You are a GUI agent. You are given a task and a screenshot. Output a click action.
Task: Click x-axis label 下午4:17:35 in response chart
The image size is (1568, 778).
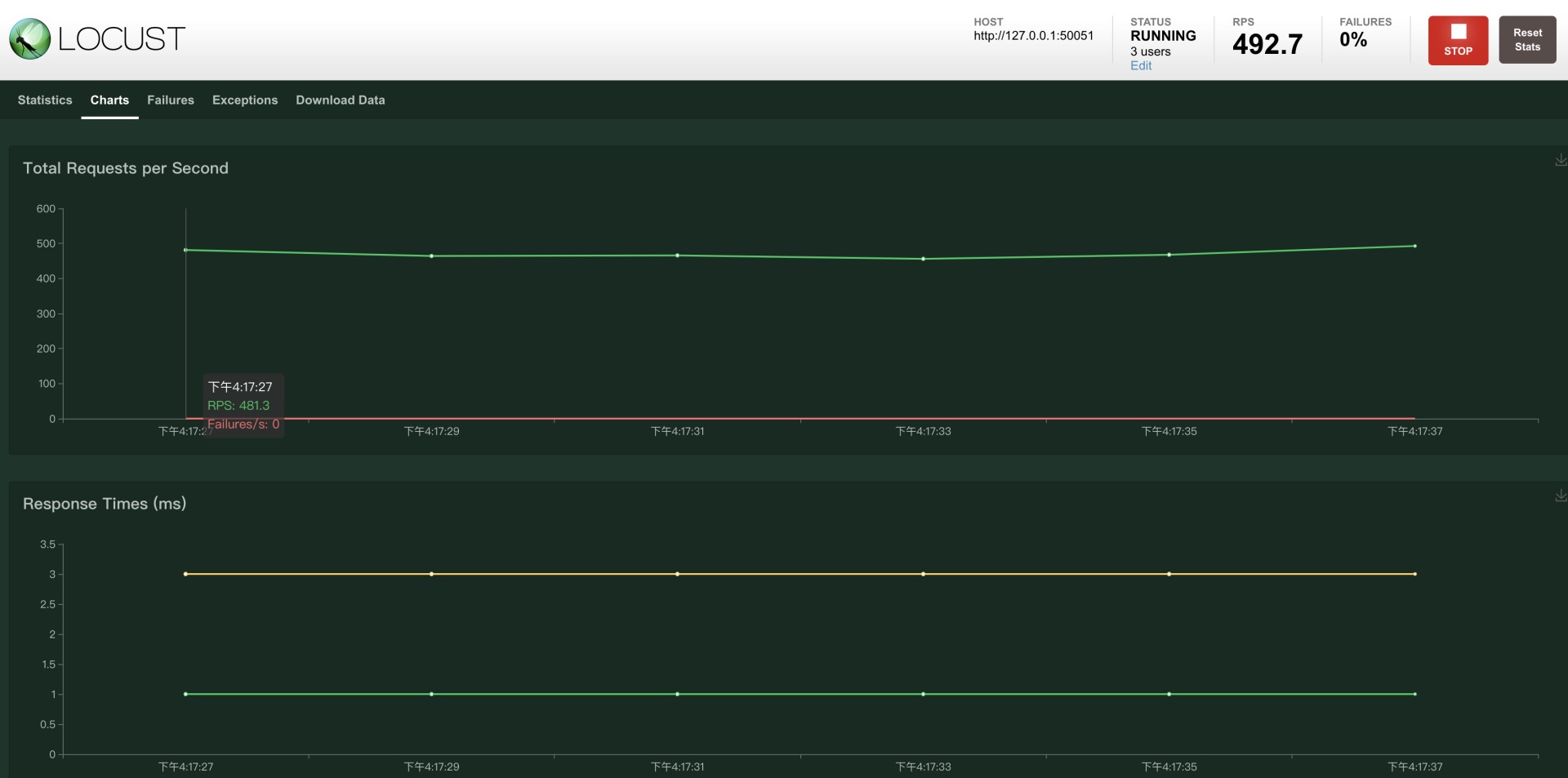[1169, 767]
